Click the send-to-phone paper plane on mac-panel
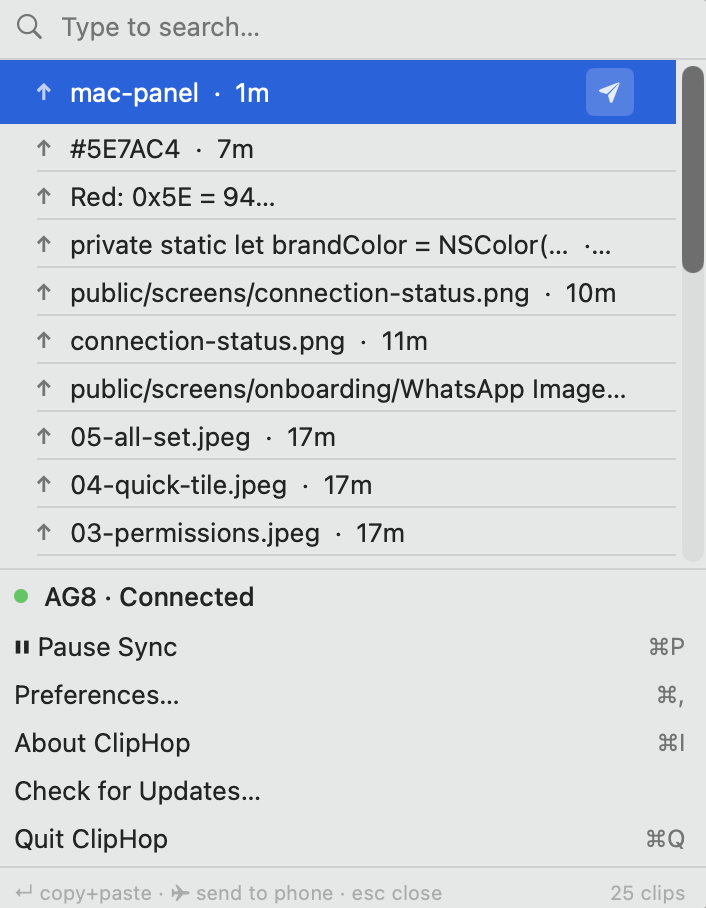The width and height of the screenshot is (706, 908). (x=609, y=92)
